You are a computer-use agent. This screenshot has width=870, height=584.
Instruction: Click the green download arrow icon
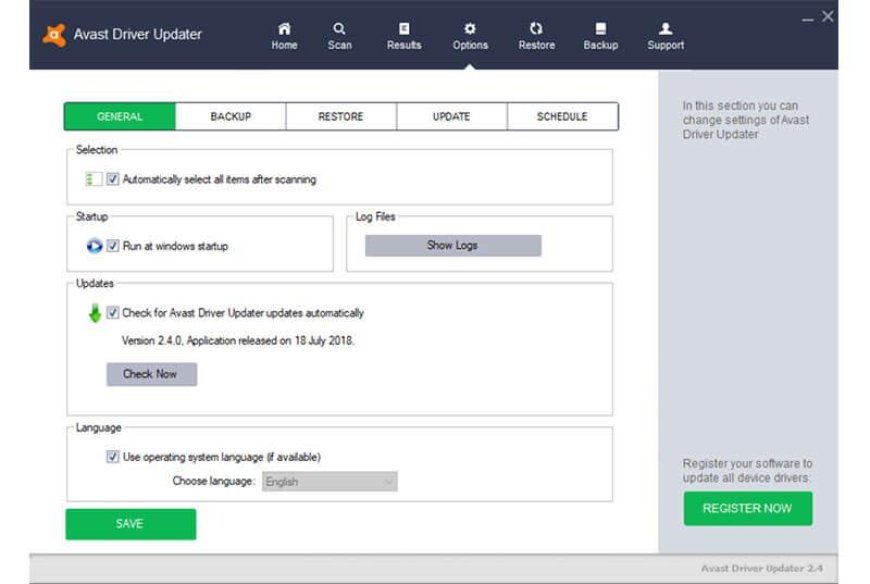point(95,313)
